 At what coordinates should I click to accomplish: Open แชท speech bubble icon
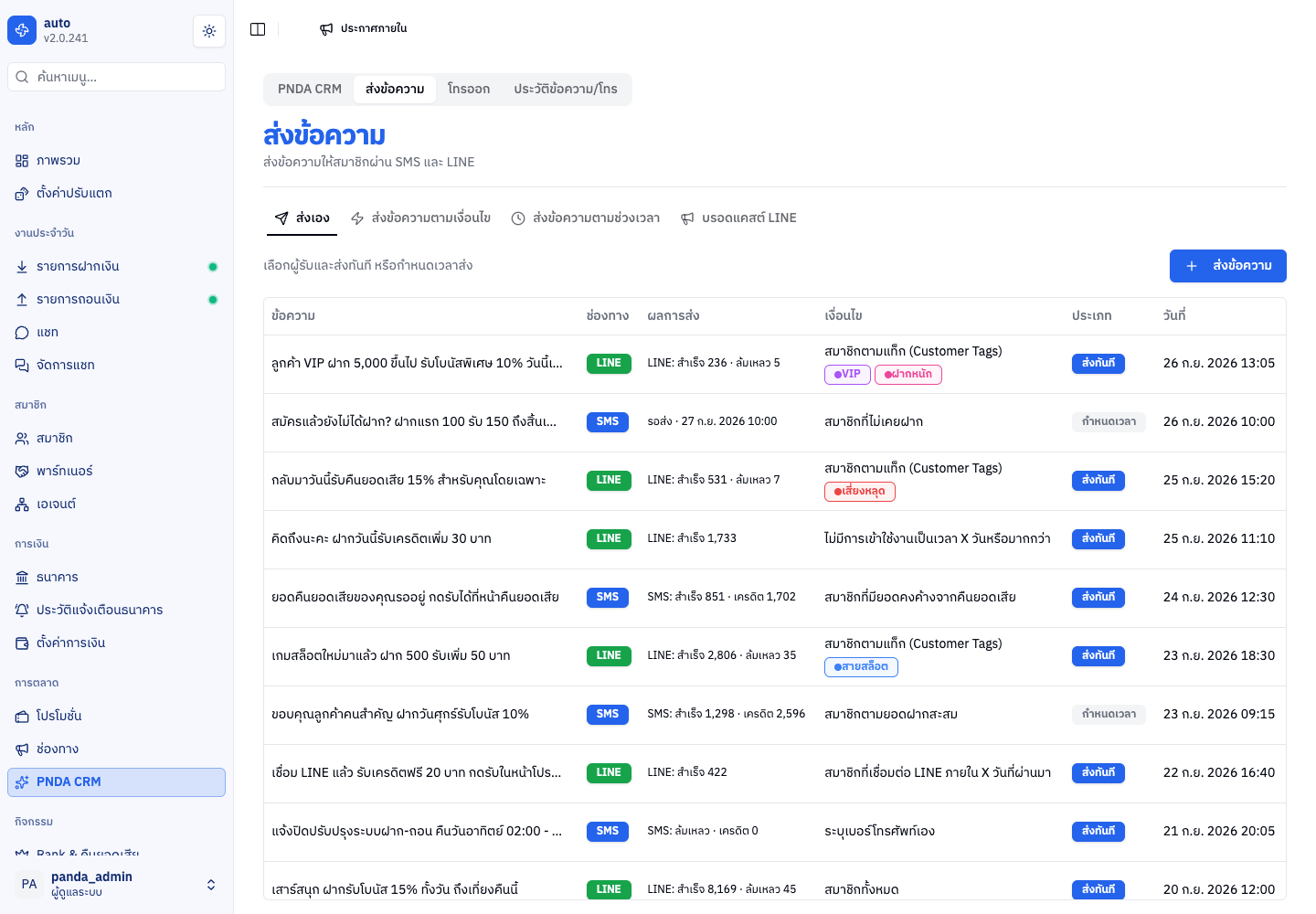coord(22,333)
